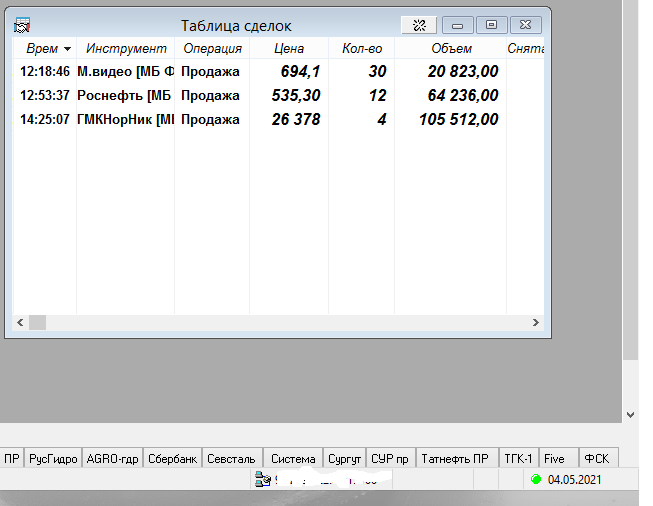Click the Инструмент column header
The width and height of the screenshot is (653, 506).
126,48
